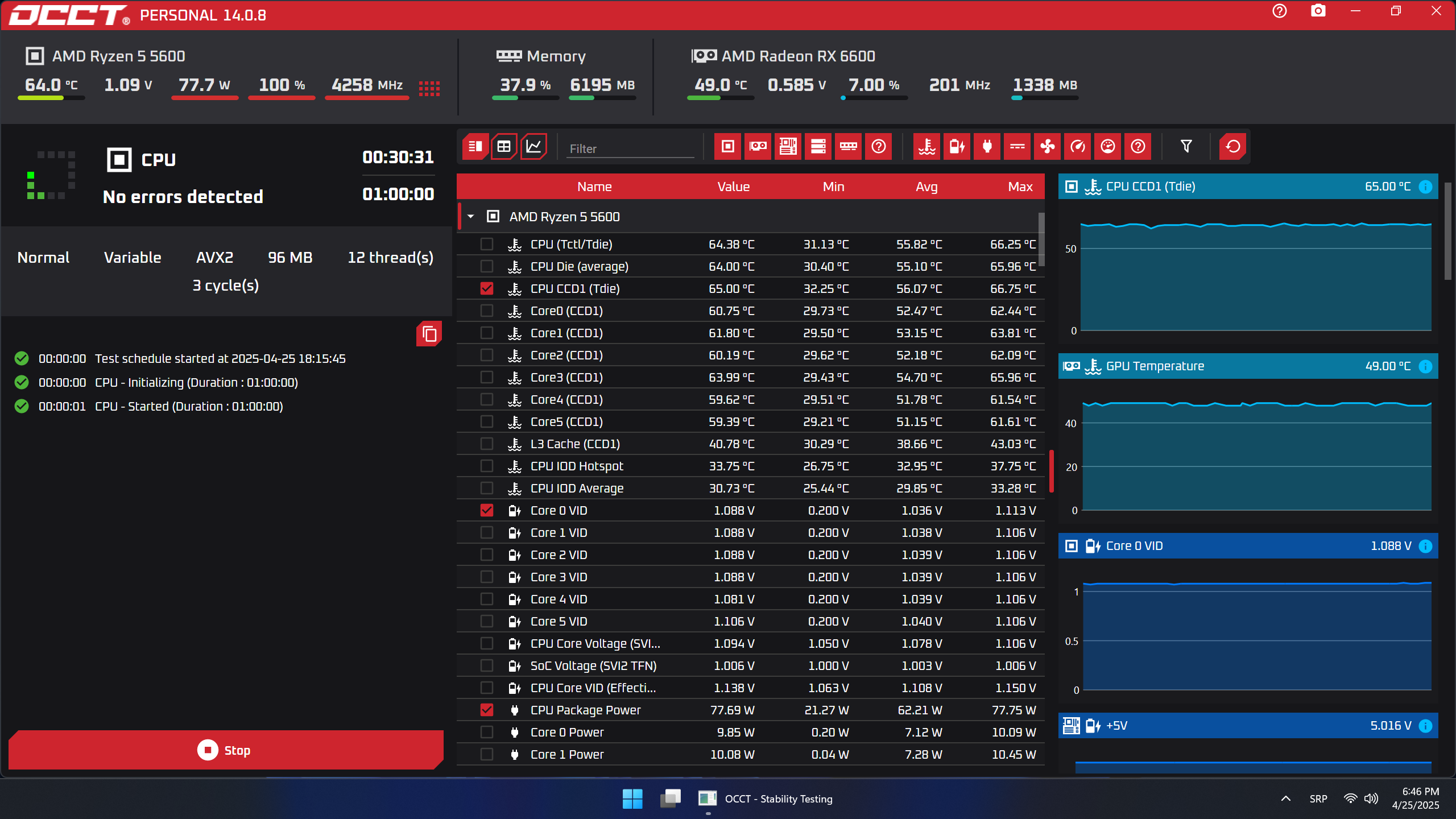Sort the table by the Avg column
Image resolution: width=1456 pixels, height=819 pixels.
click(x=926, y=187)
